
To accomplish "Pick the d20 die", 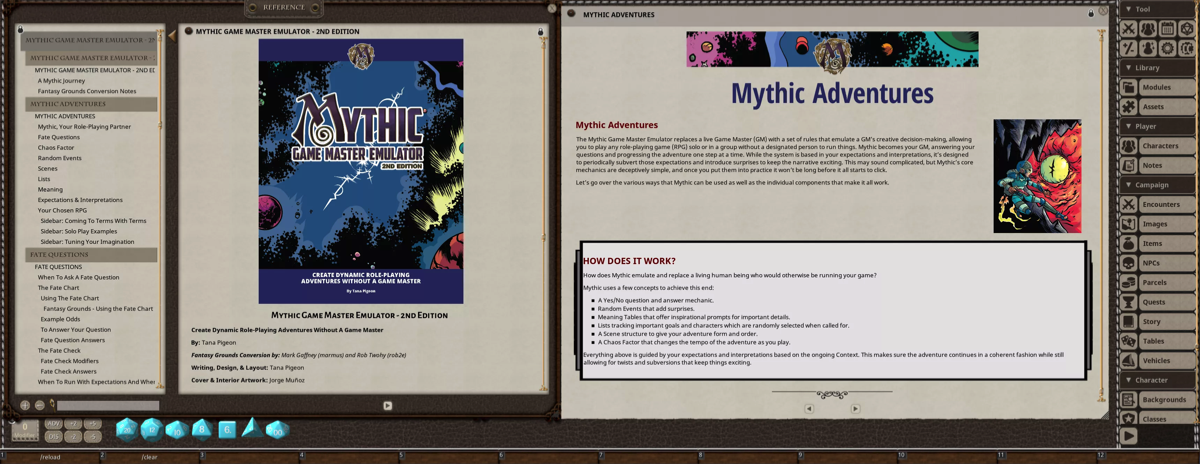I will point(127,430).
